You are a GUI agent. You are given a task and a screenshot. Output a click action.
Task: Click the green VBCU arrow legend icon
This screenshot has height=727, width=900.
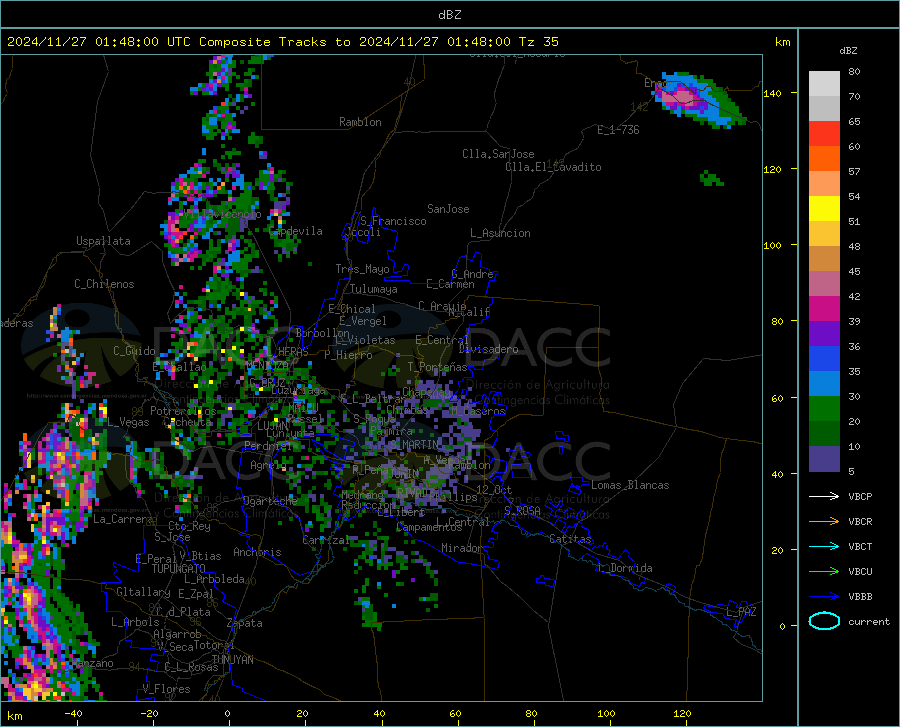(824, 571)
